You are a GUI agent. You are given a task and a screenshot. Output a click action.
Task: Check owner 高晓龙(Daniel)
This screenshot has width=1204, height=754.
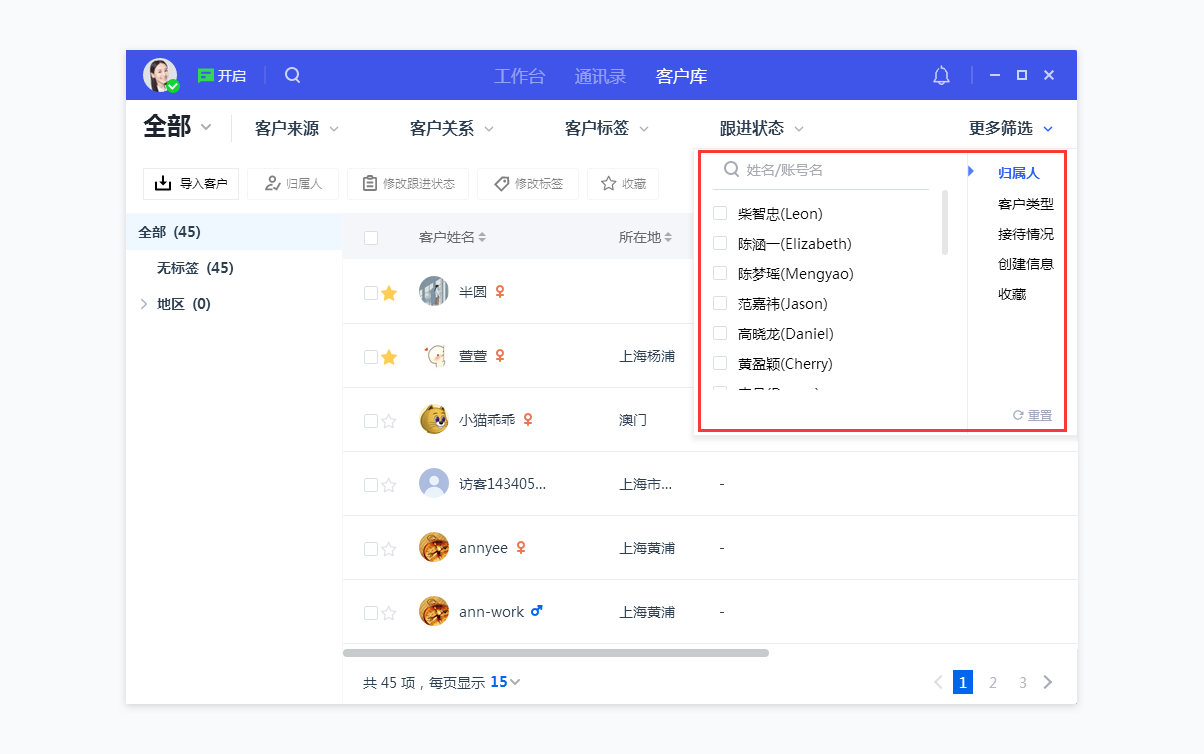pos(720,333)
